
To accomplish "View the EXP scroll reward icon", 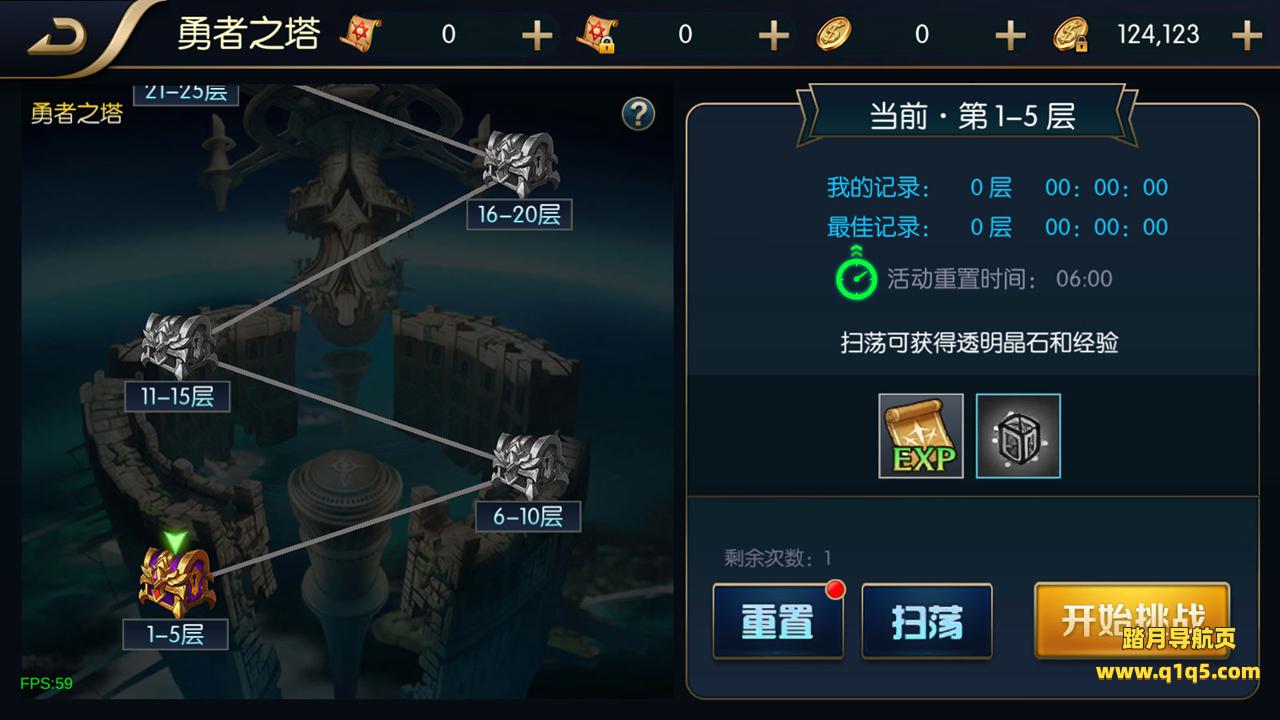I will pyautogui.click(x=921, y=435).
